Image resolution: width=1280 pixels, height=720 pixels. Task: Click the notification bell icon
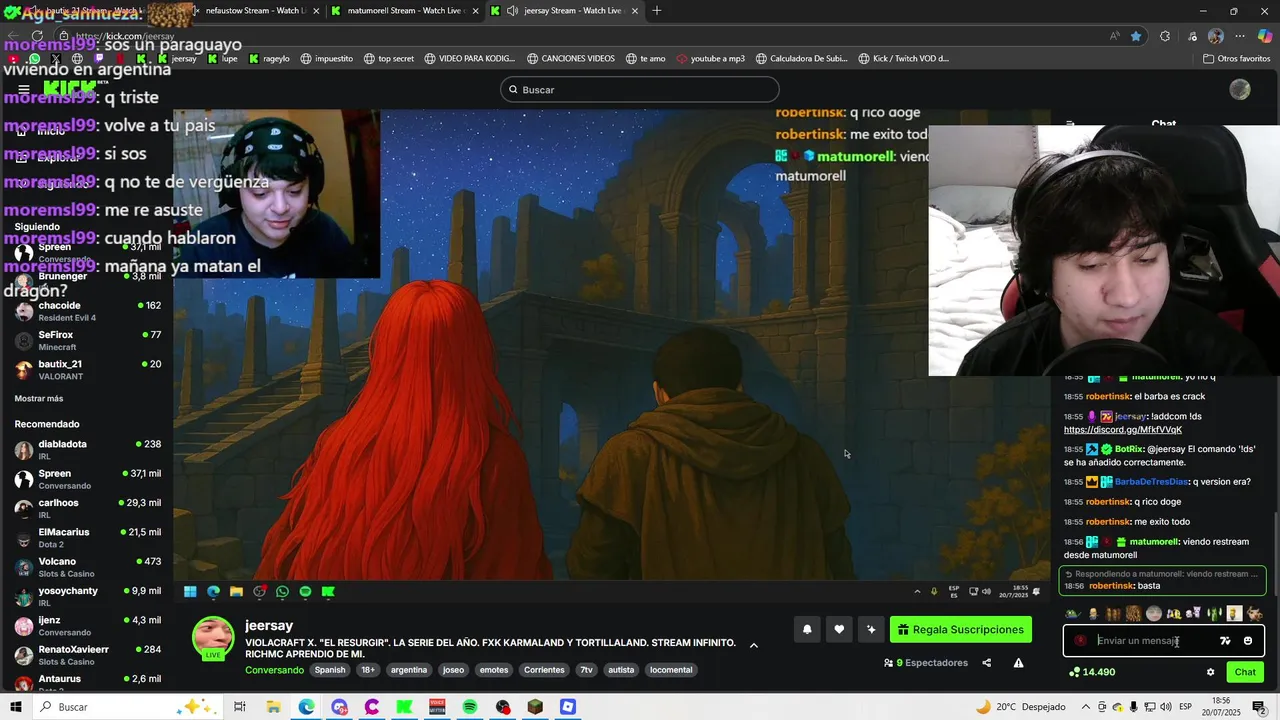(x=807, y=629)
